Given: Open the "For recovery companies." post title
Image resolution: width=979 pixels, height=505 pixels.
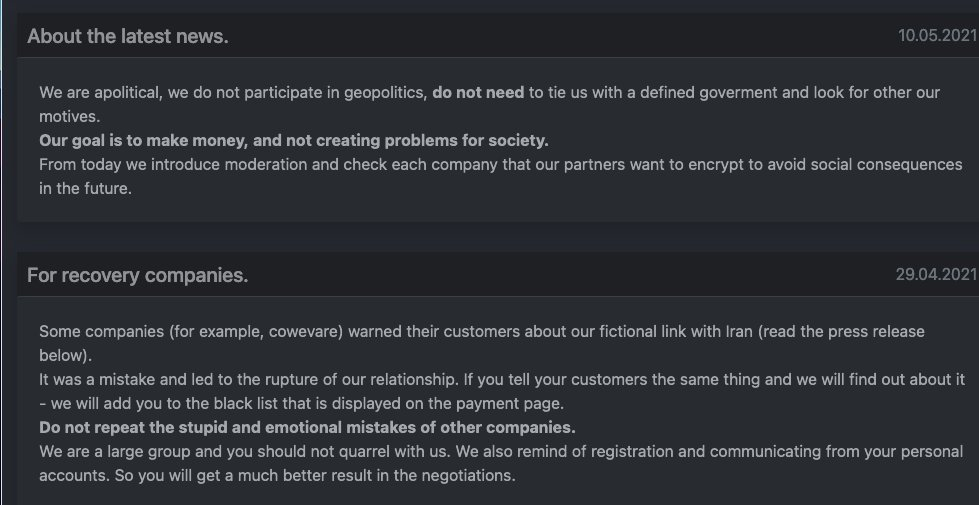Looking at the screenshot, I should [137, 275].
